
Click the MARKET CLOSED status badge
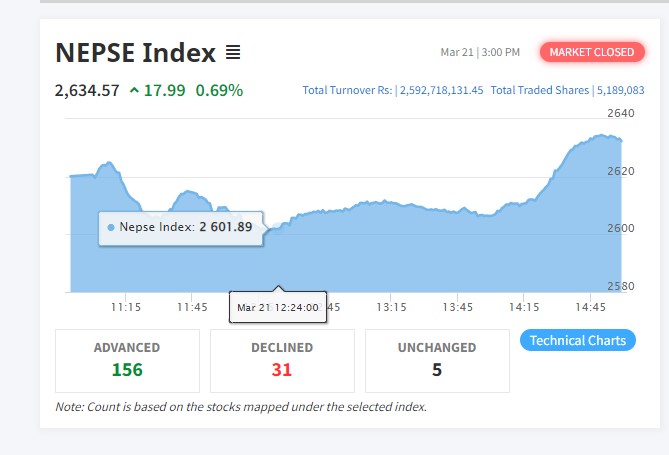point(592,52)
